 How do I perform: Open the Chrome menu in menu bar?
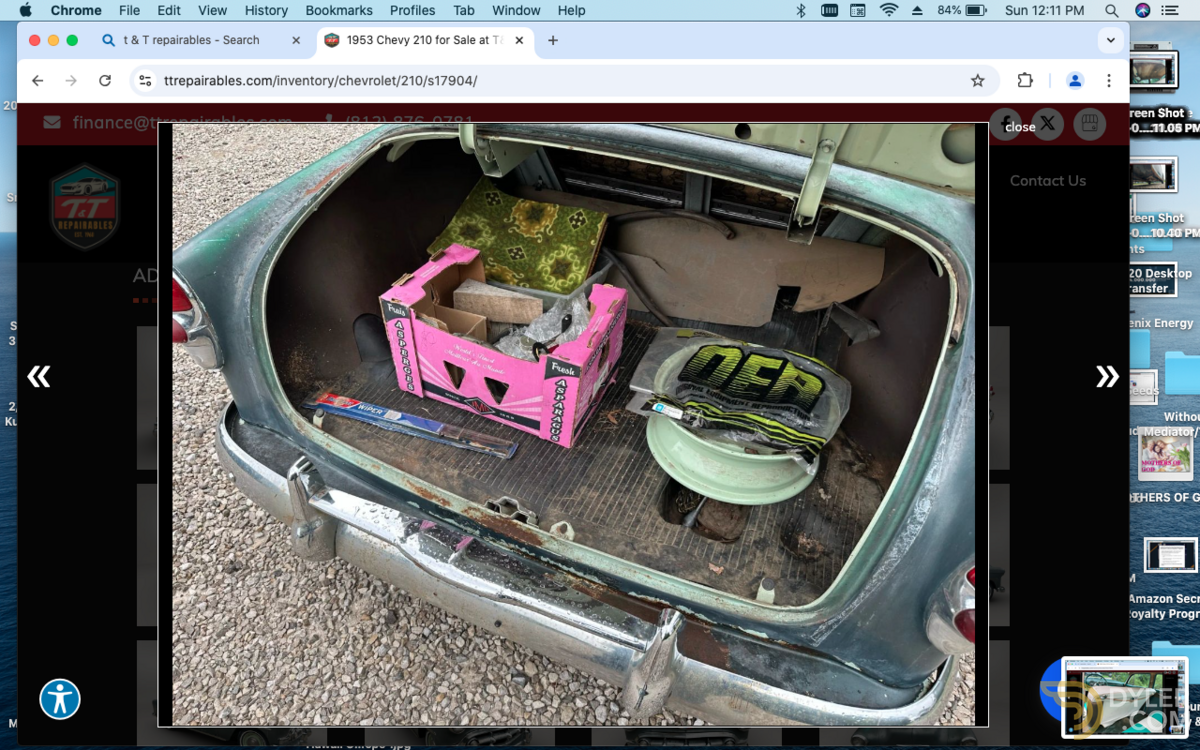coord(76,10)
